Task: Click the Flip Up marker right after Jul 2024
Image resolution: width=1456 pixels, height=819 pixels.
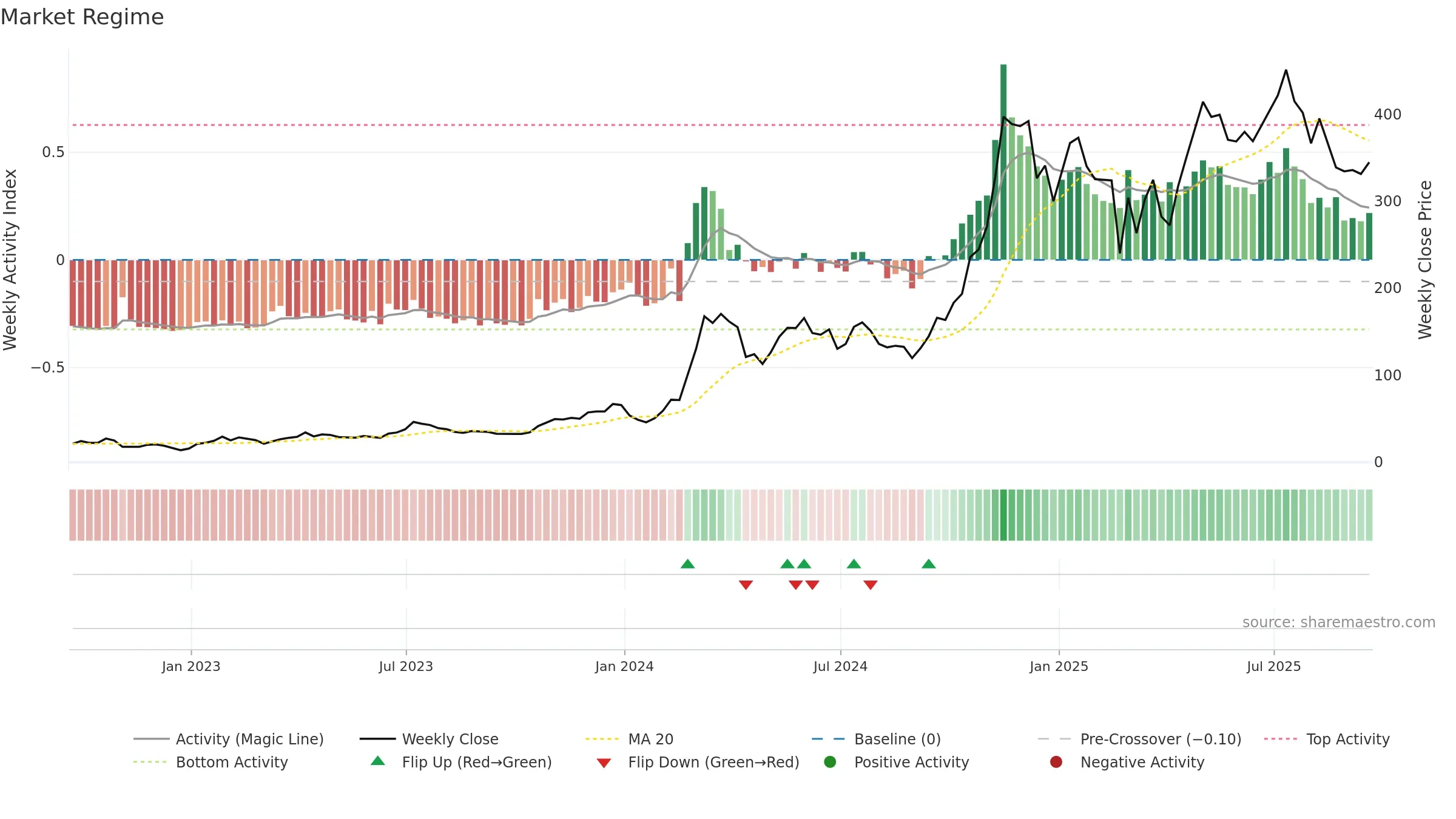Action: click(x=854, y=564)
